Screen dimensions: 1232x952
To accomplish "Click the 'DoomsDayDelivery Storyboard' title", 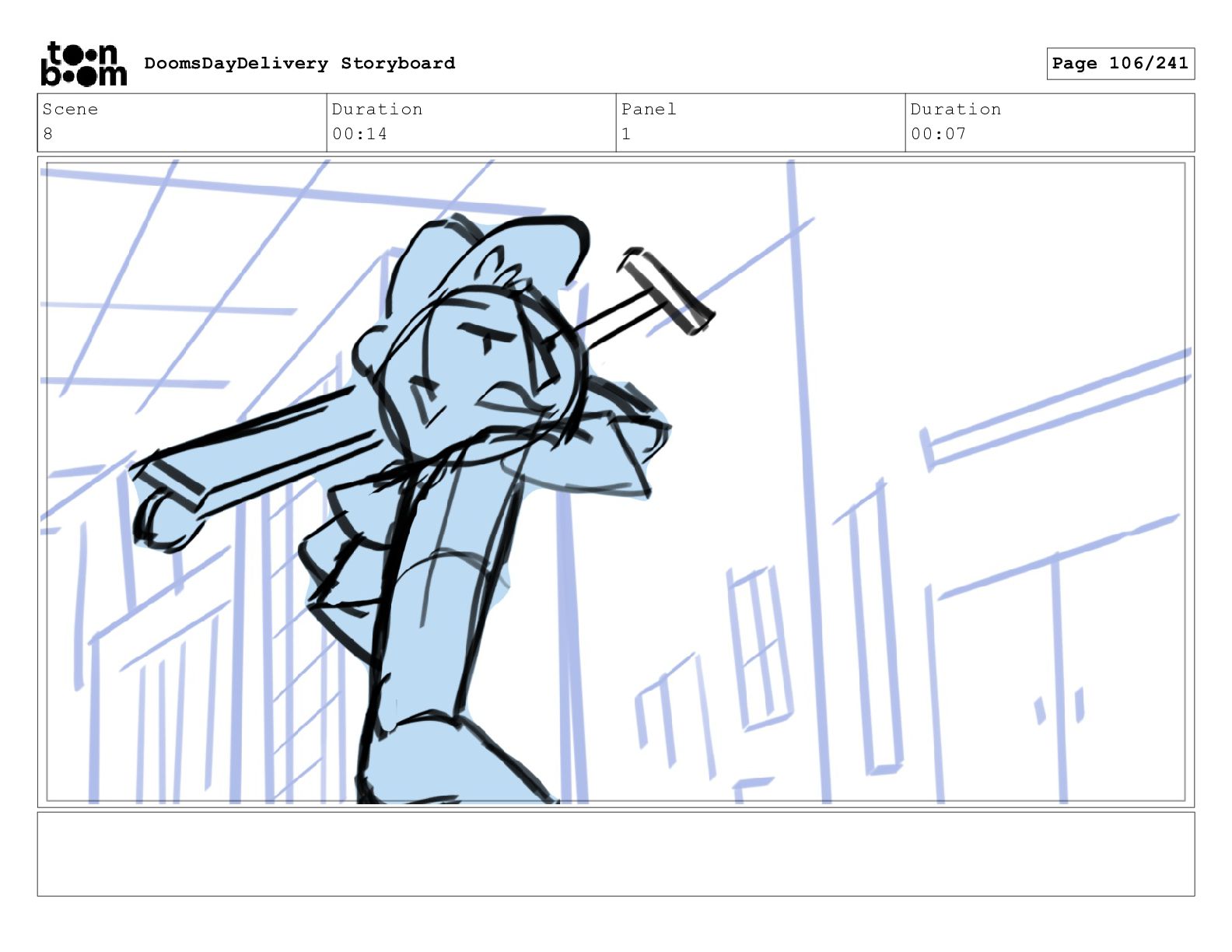I will click(x=299, y=63).
